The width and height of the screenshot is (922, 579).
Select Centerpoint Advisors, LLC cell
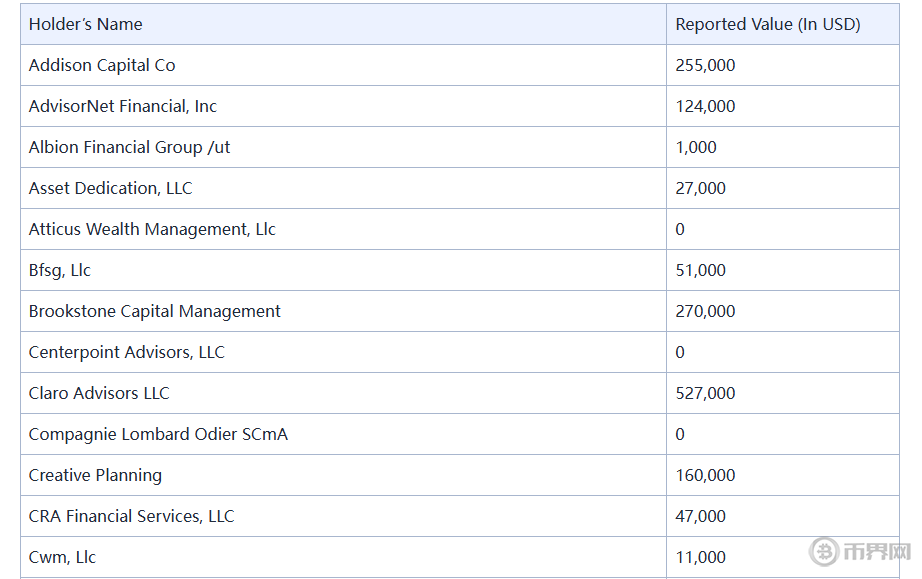(127, 352)
